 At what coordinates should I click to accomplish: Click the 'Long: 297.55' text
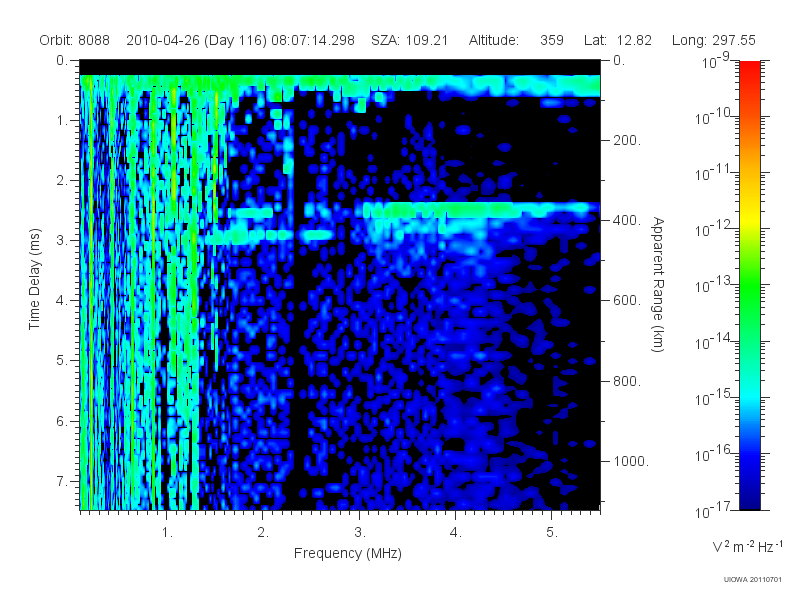713,40
